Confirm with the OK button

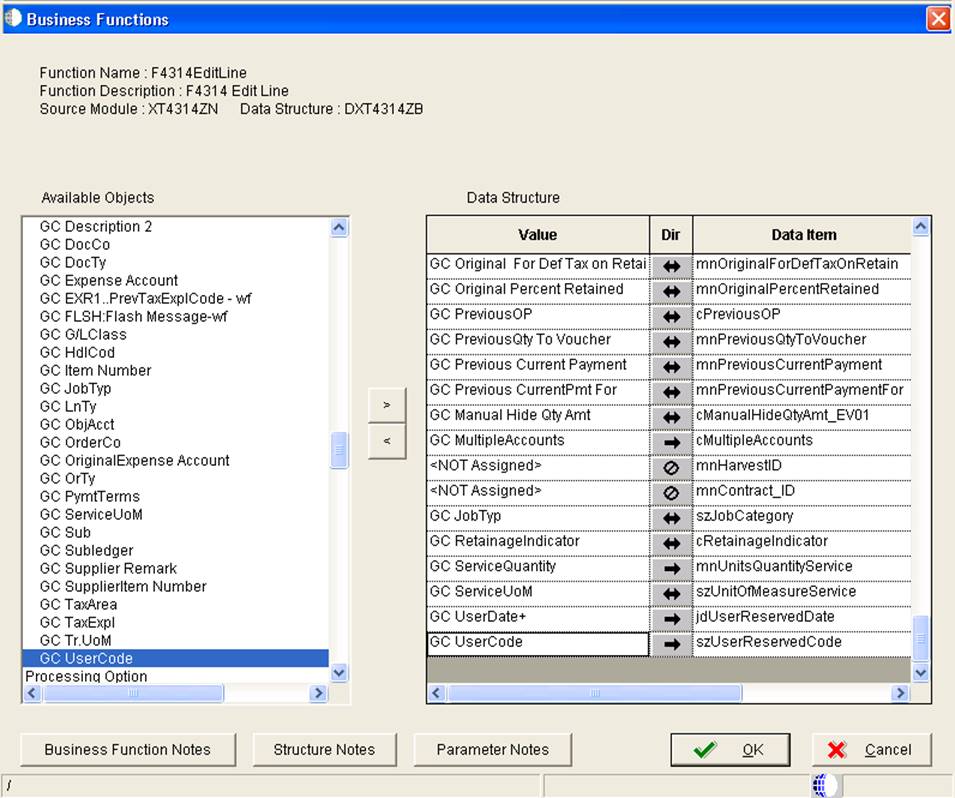click(730, 749)
